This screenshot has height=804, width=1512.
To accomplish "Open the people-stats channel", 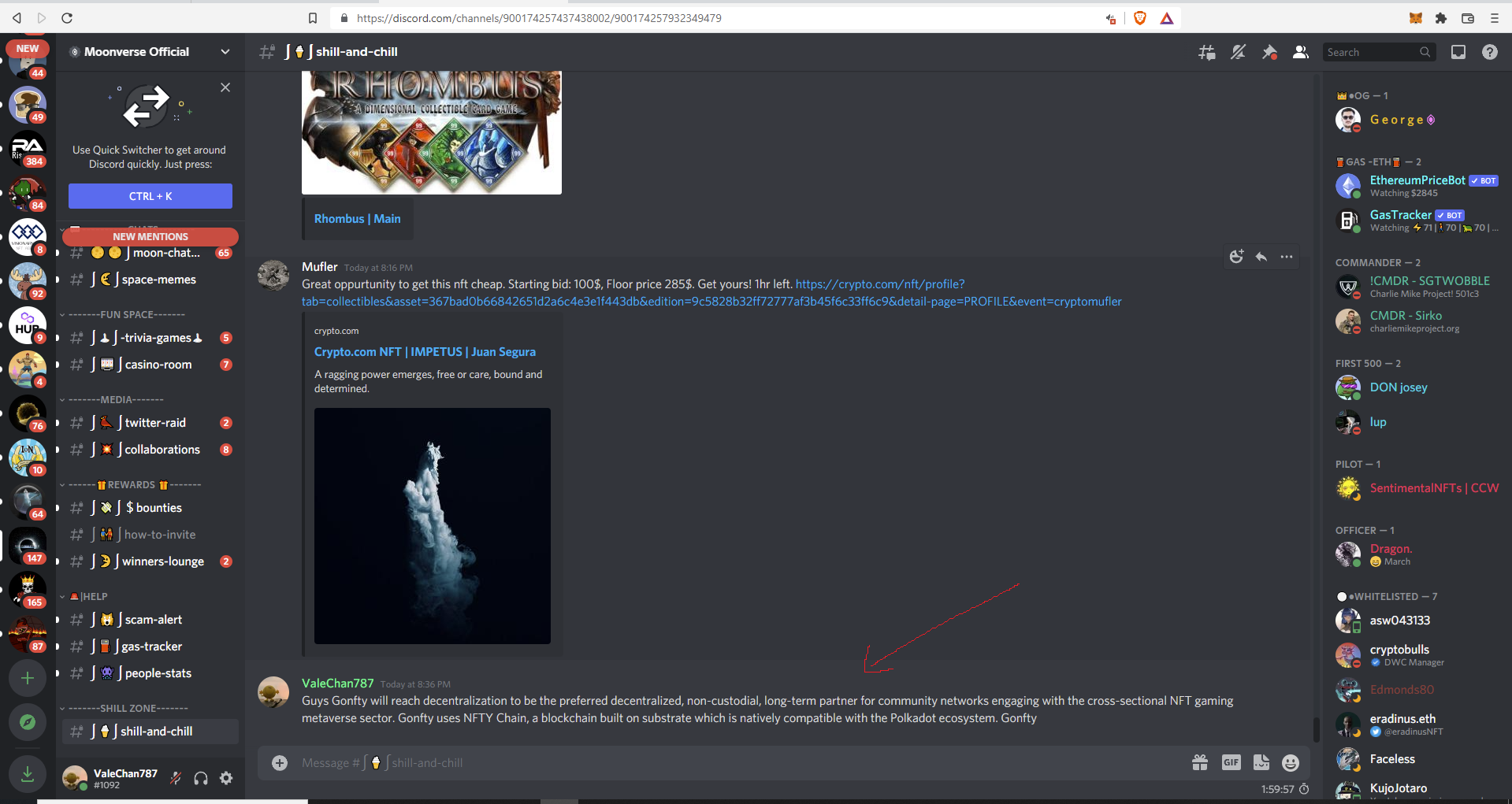I will (x=150, y=673).
